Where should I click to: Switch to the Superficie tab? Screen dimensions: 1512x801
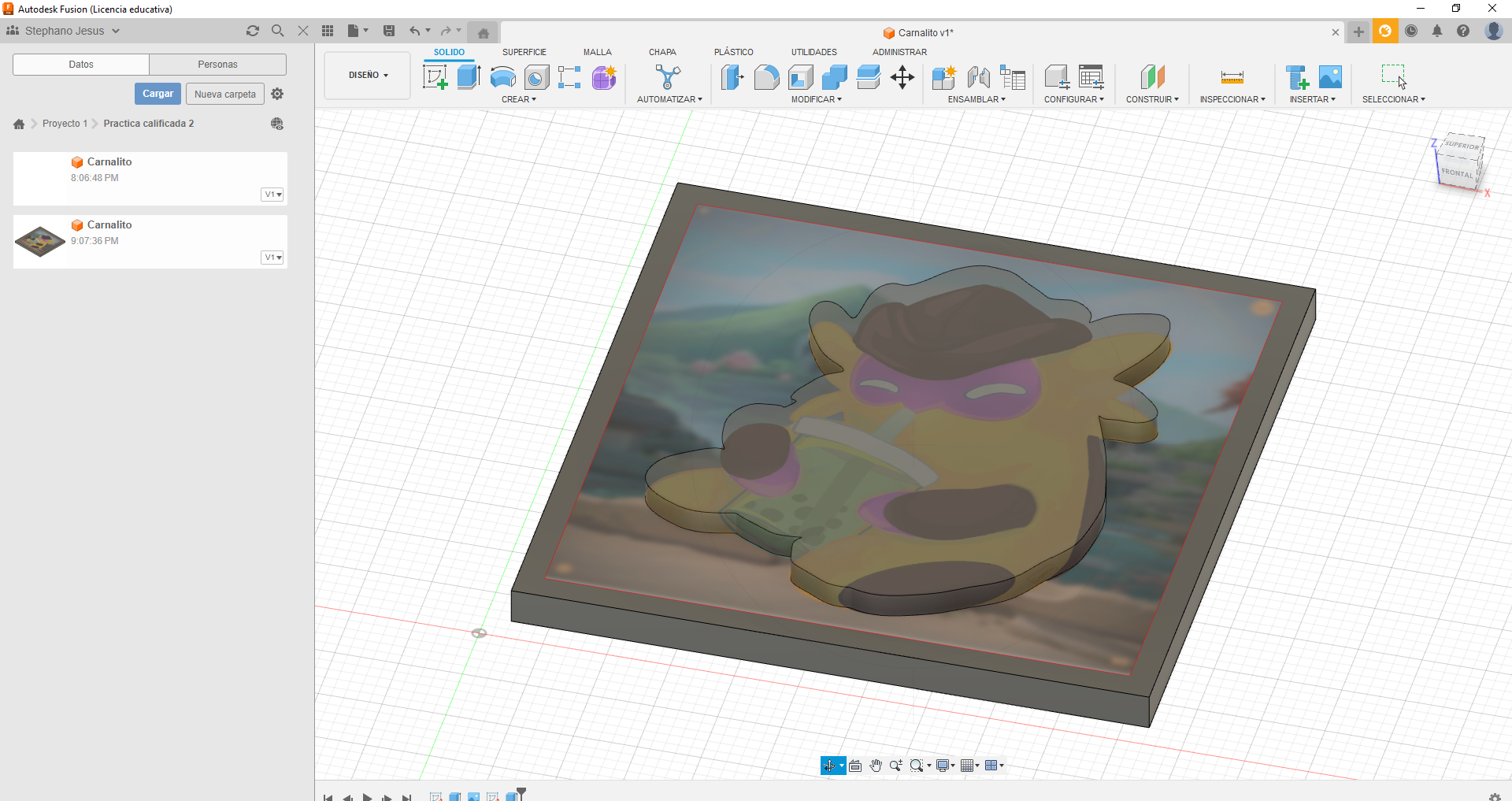pyautogui.click(x=524, y=52)
